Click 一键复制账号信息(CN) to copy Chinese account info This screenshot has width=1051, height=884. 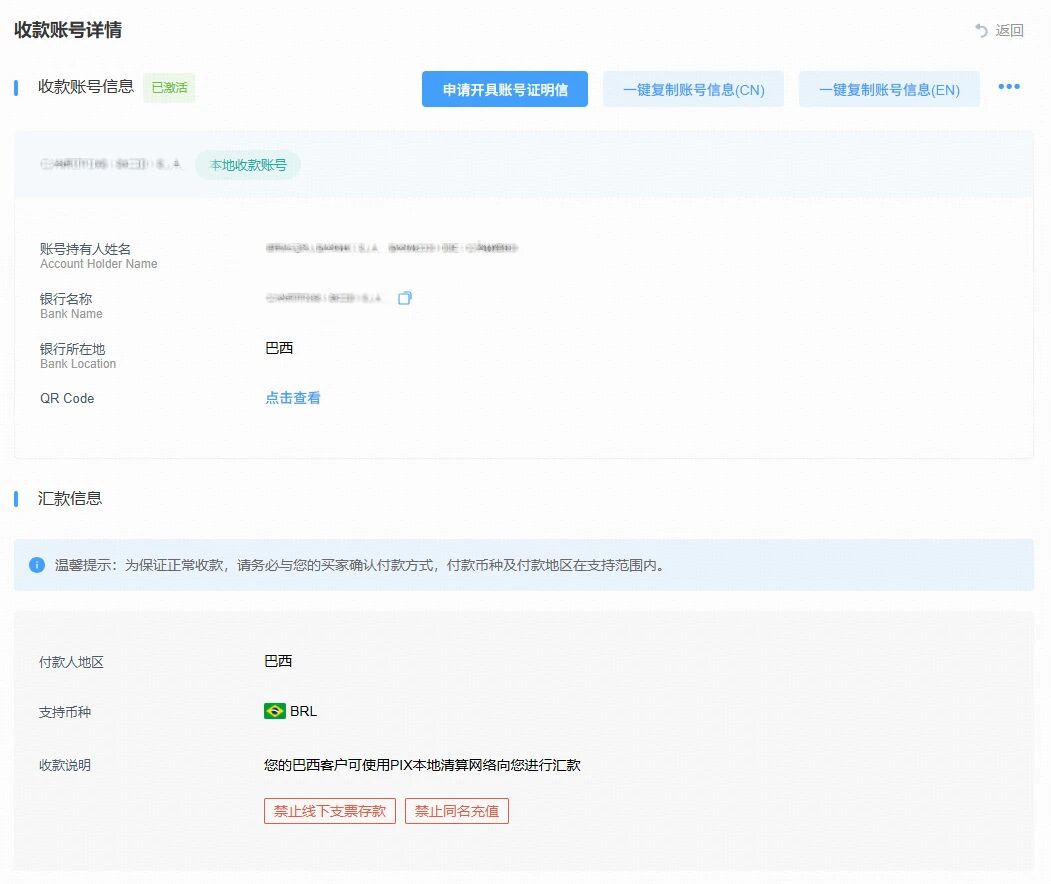692,89
